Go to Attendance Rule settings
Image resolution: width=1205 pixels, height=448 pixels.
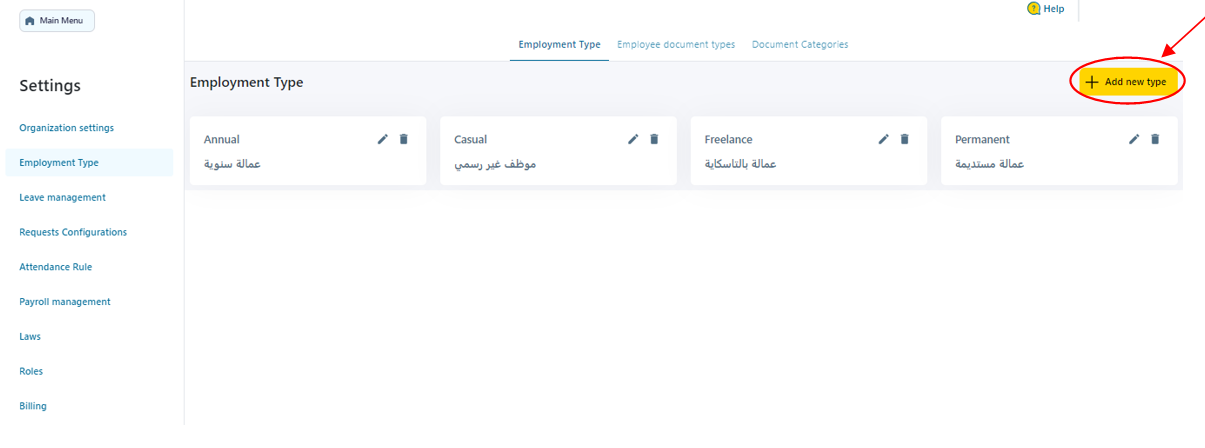[x=56, y=267]
